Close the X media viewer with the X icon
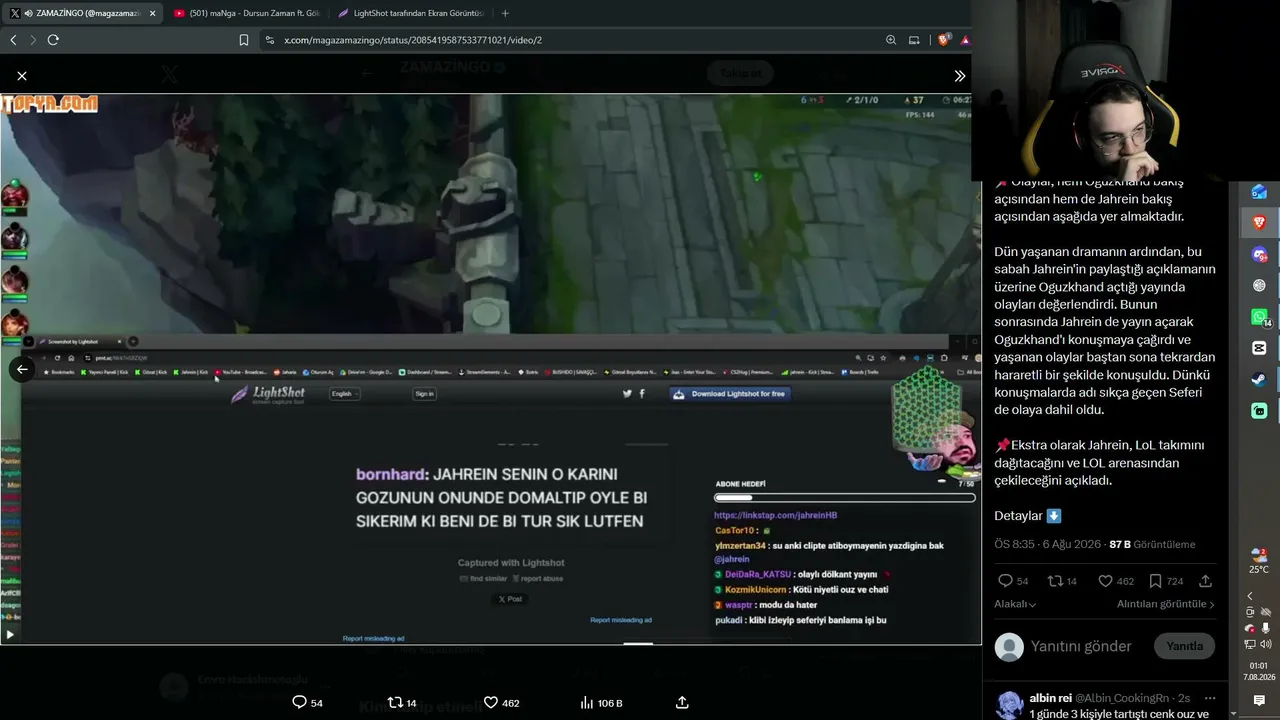1280x720 pixels. [x=22, y=76]
